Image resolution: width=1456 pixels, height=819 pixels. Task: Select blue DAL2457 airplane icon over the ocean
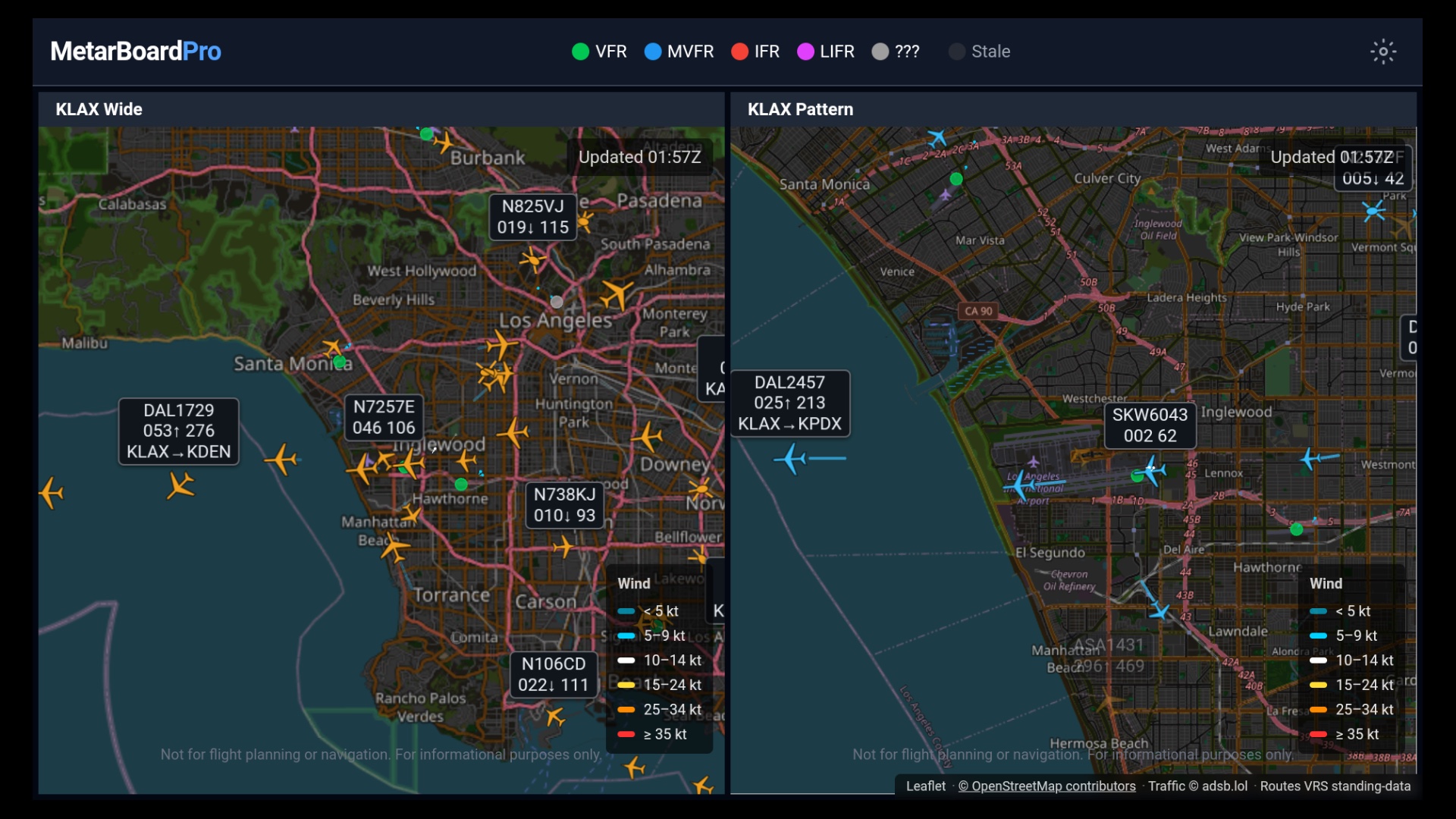792,459
